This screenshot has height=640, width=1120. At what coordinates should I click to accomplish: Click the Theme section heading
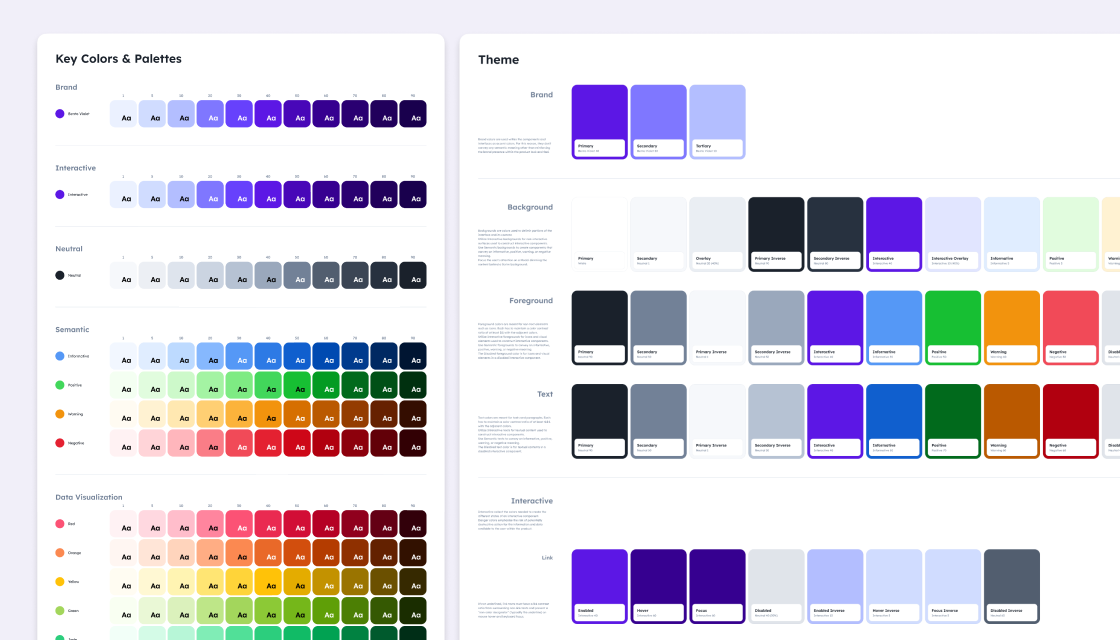coord(498,59)
